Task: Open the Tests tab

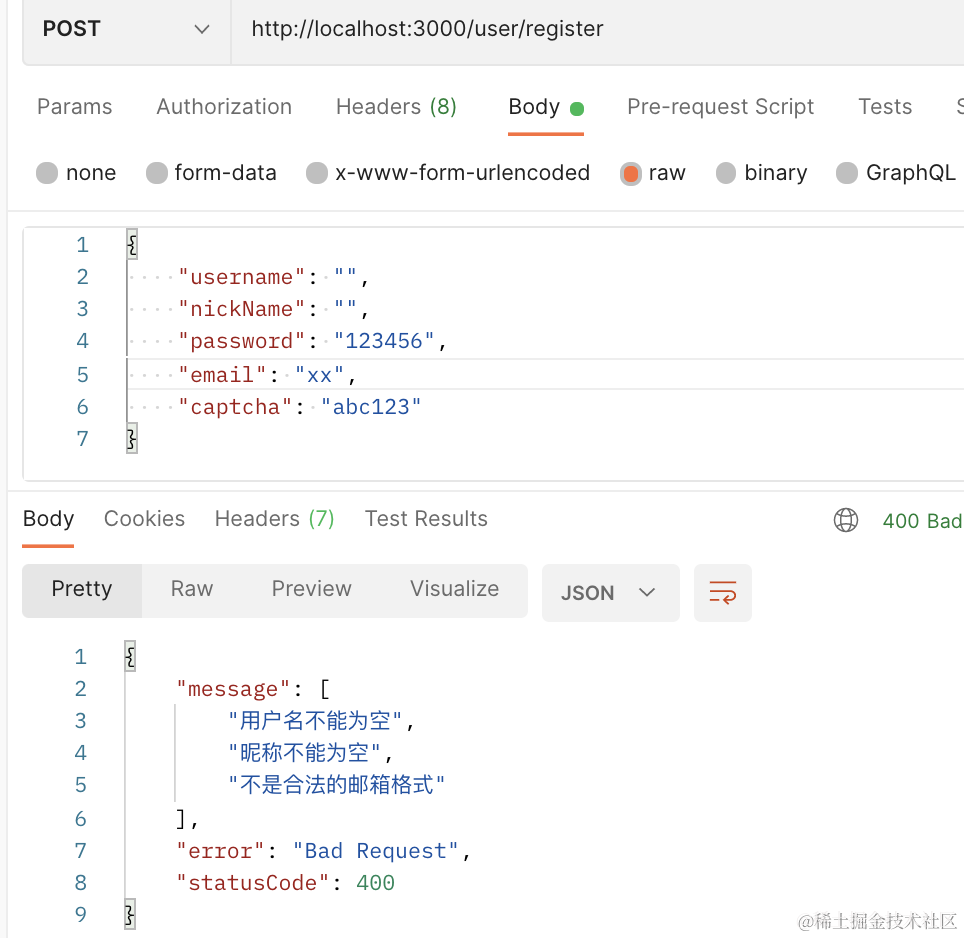Action: click(x=885, y=107)
